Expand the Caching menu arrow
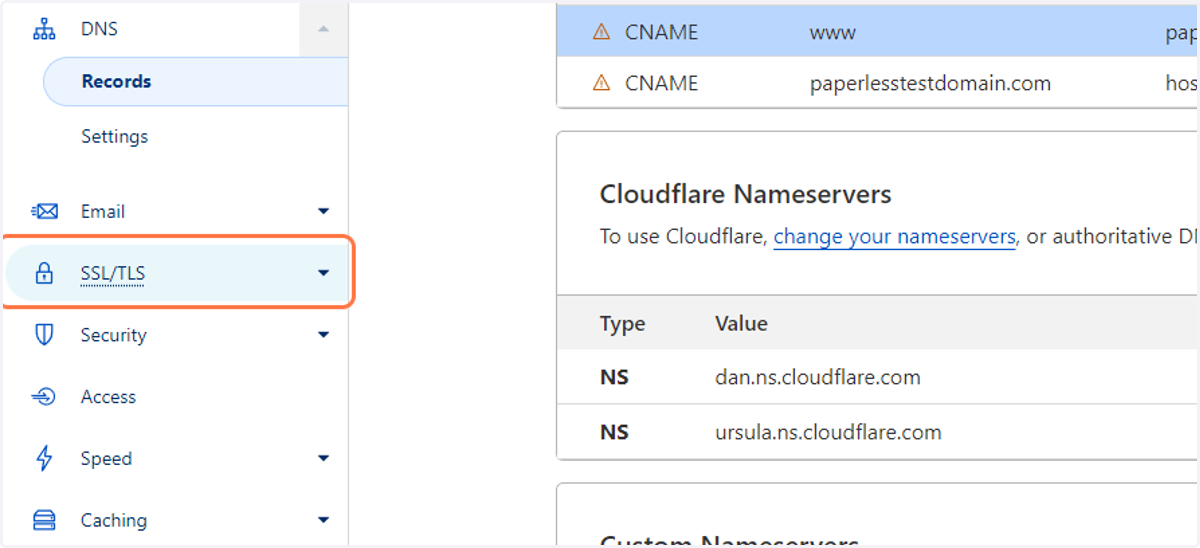The height and width of the screenshot is (548, 1200). point(323,520)
